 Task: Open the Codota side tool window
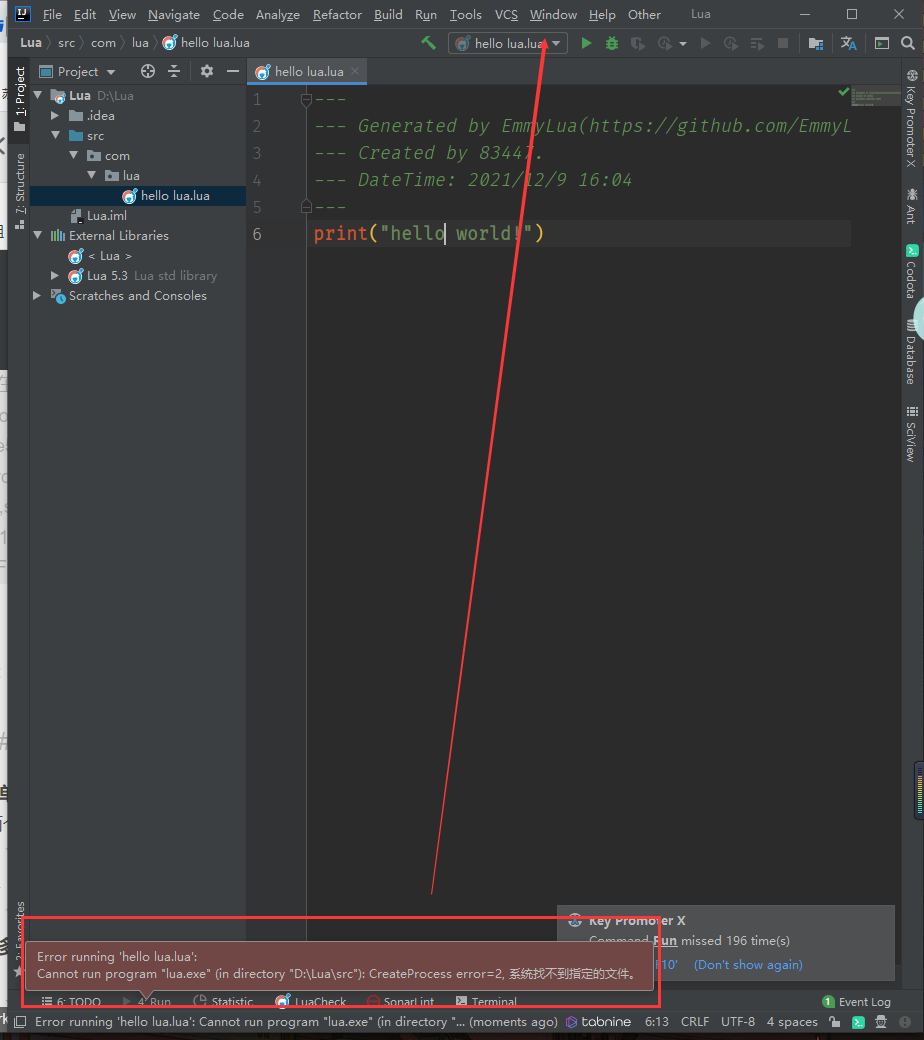coord(911,272)
